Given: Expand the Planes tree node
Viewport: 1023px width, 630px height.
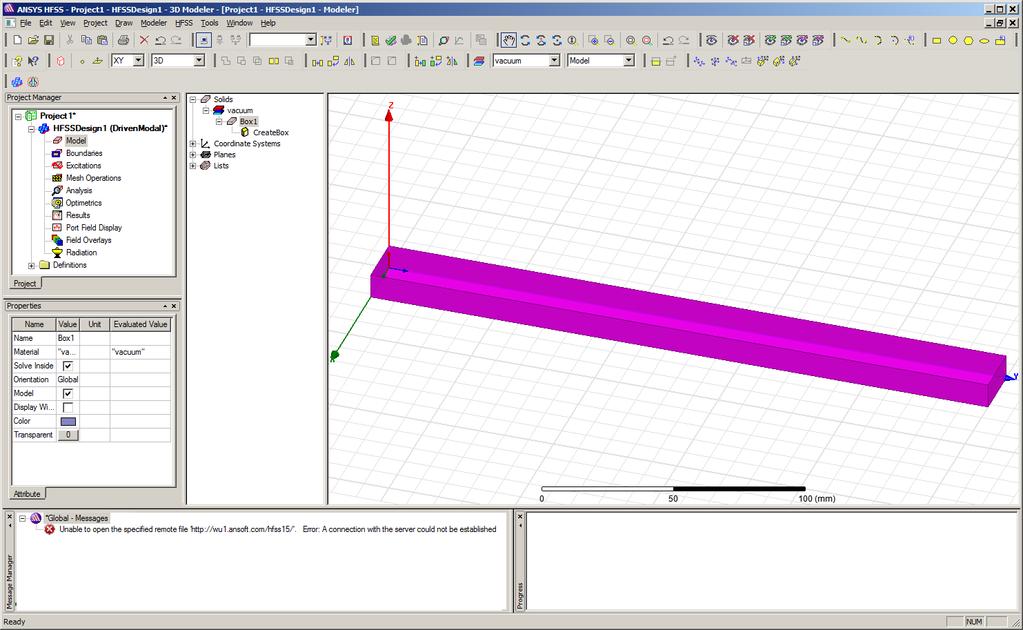Looking at the screenshot, I should tap(192, 155).
